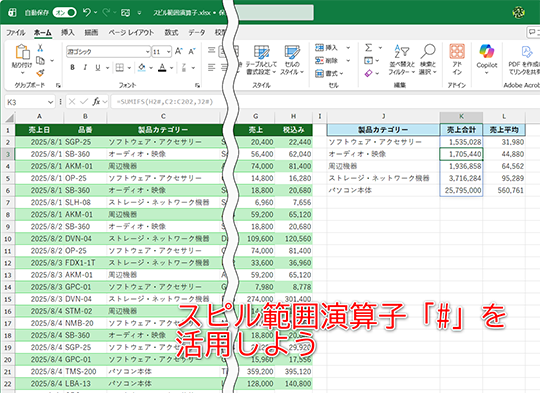The height and width of the screenshot is (393, 540).
Task: Switch to the 描画 tab
Action: [x=91, y=33]
